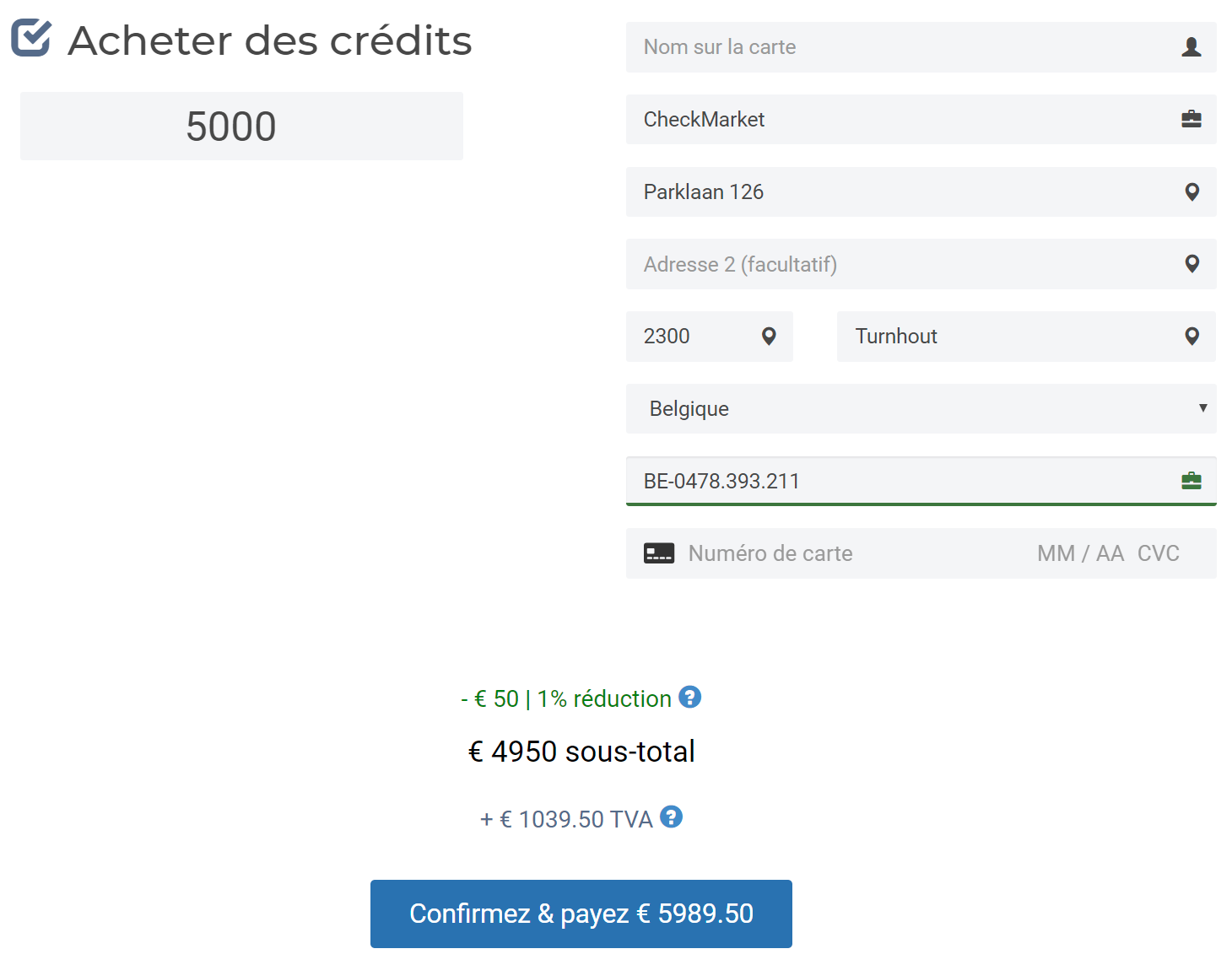
Task: Click the green briefcase icon in VAT field
Action: (1191, 481)
